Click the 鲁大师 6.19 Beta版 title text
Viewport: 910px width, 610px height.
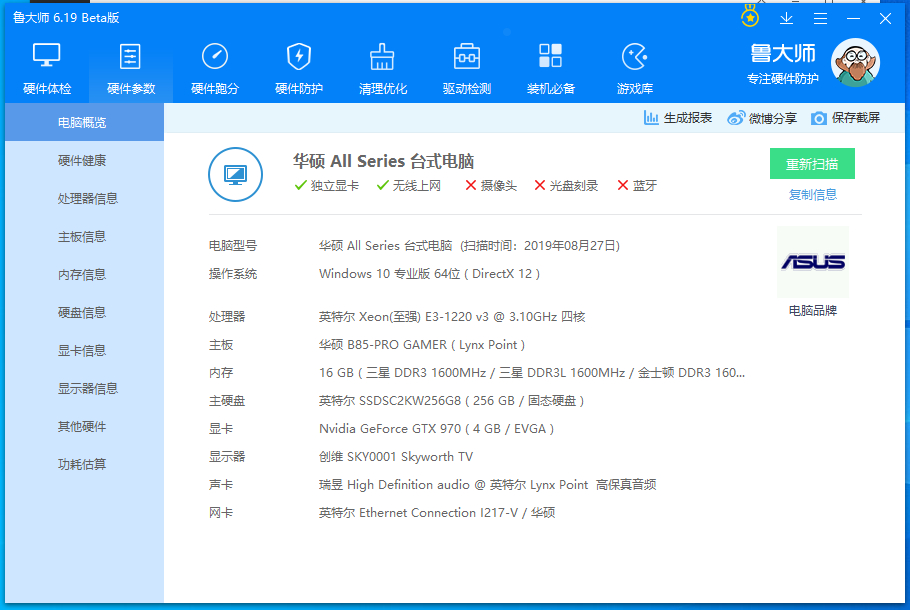point(66,18)
